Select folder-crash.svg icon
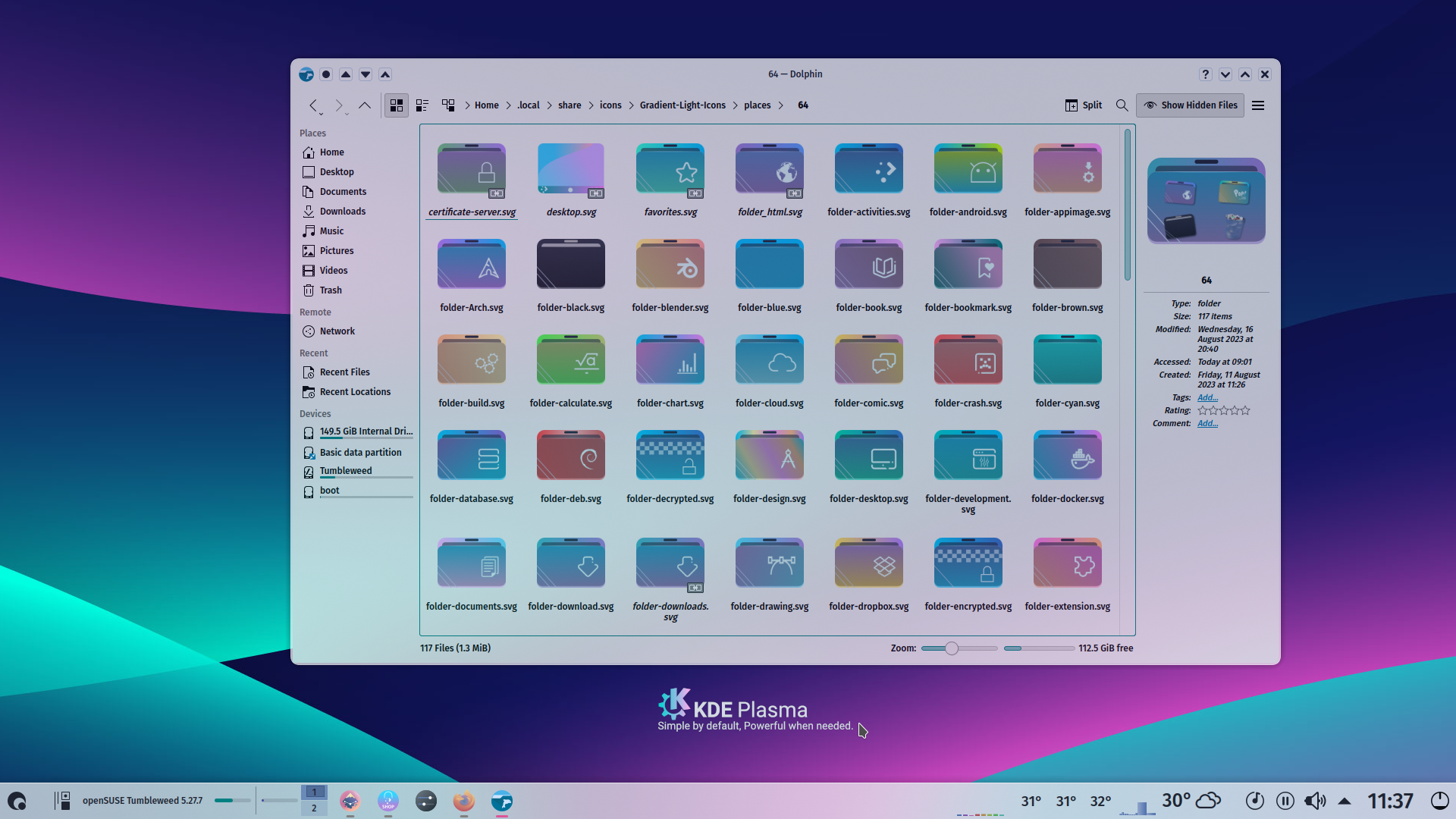Screen dimensions: 1456x819 (x=968, y=360)
